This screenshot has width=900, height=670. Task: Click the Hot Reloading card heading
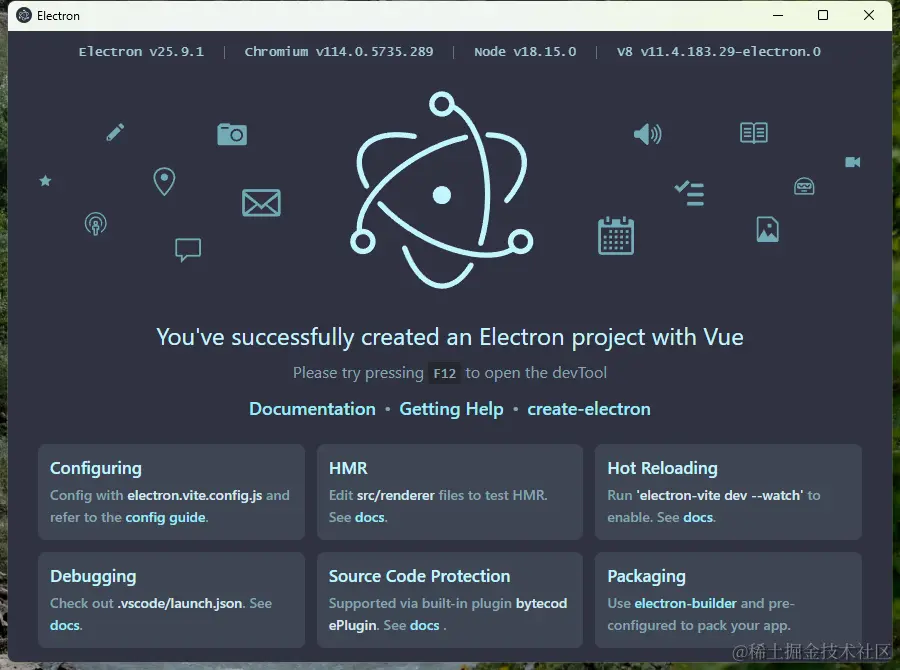(662, 468)
